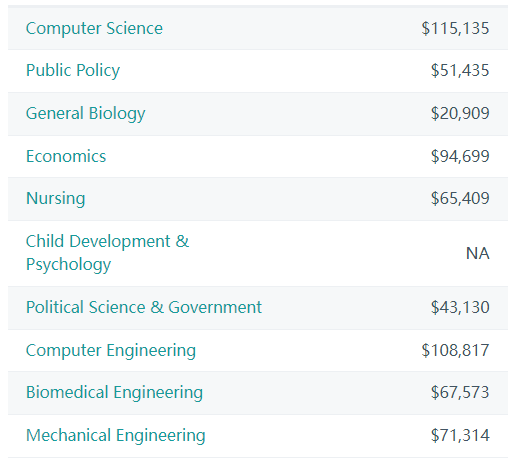Screen dimensions: 514x467
Task: Open the General Biology major
Action: tap(86, 114)
